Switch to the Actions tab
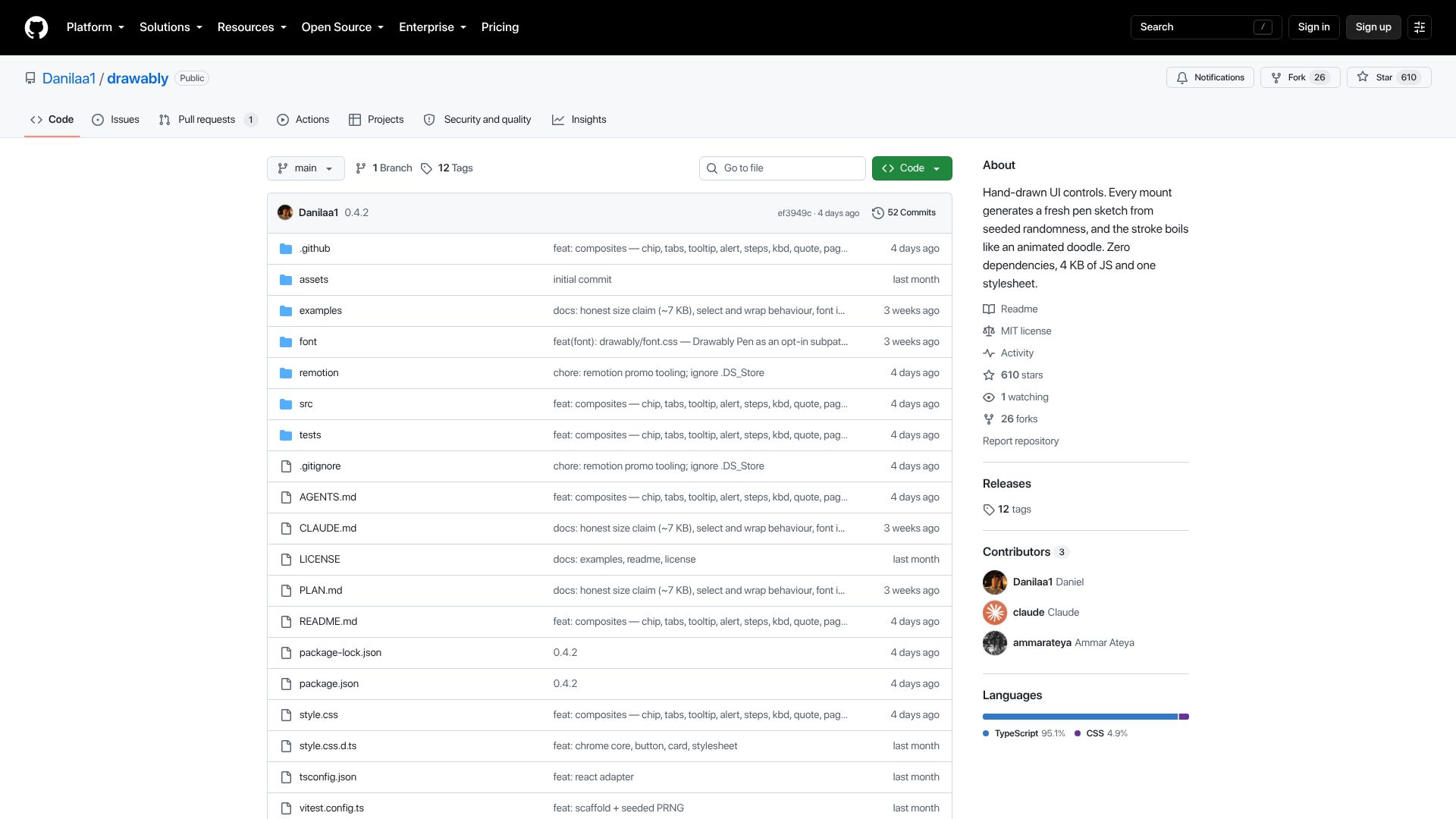The height and width of the screenshot is (819, 1456). [303, 120]
